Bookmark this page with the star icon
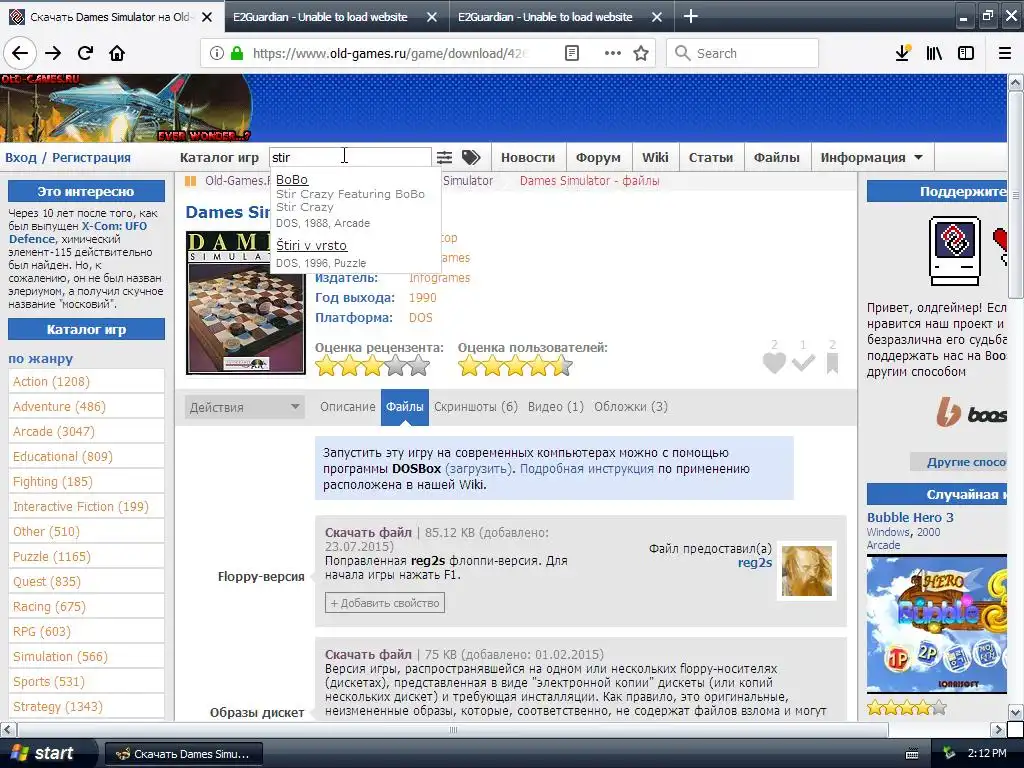1024x768 pixels. [641, 53]
